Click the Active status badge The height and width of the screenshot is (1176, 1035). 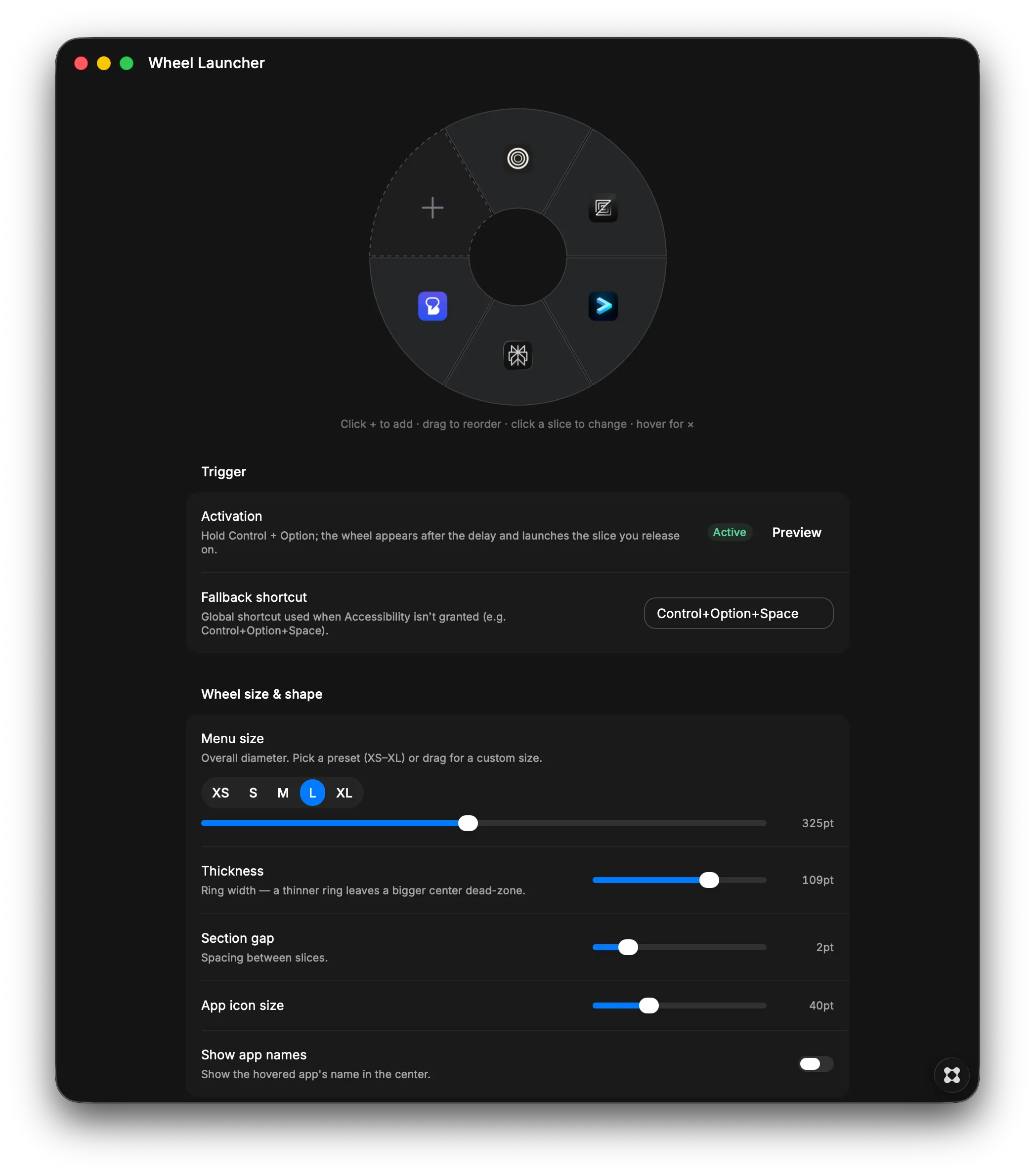729,532
